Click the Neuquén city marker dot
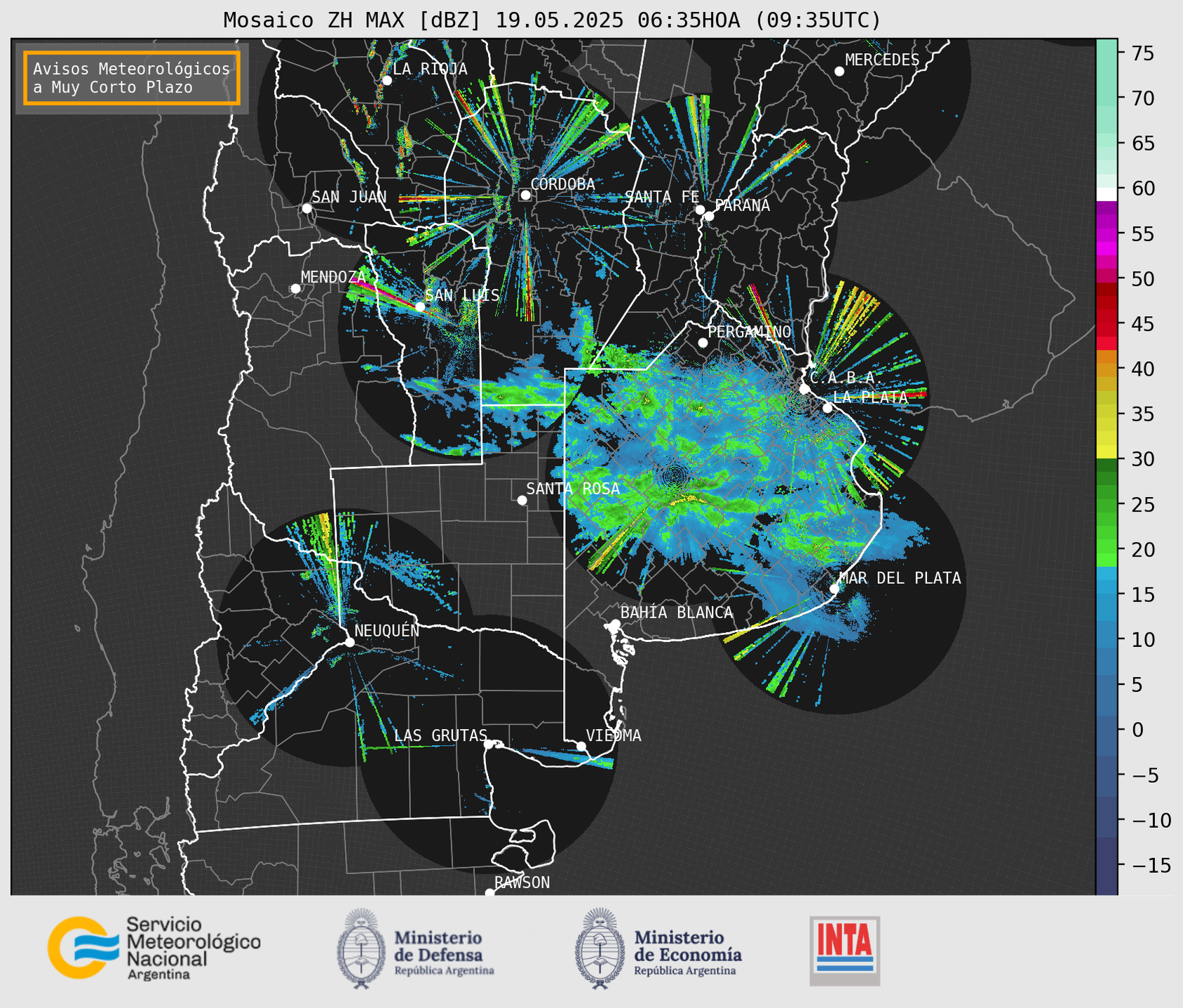 [349, 642]
